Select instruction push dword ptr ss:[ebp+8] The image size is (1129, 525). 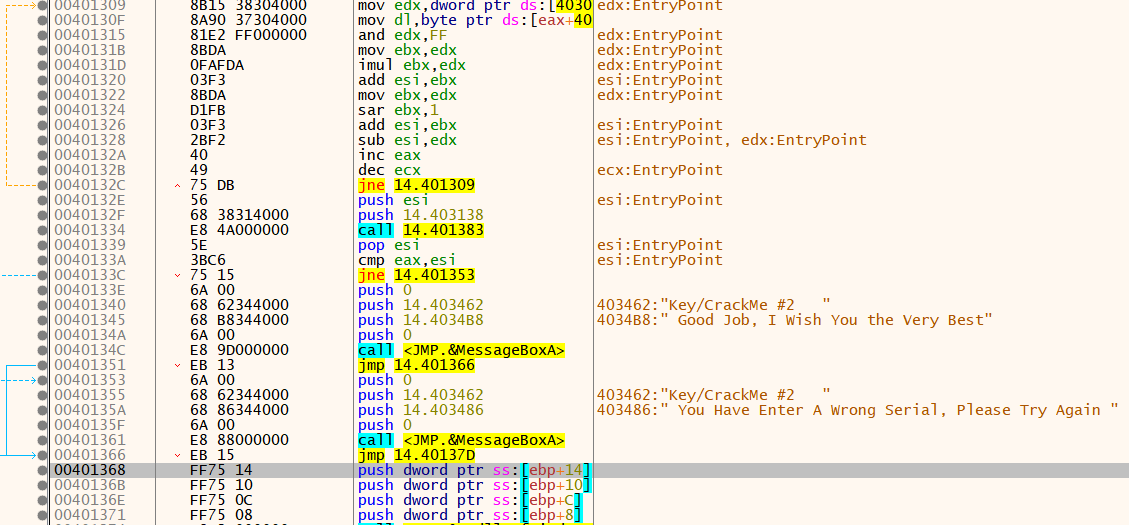tap(470, 515)
